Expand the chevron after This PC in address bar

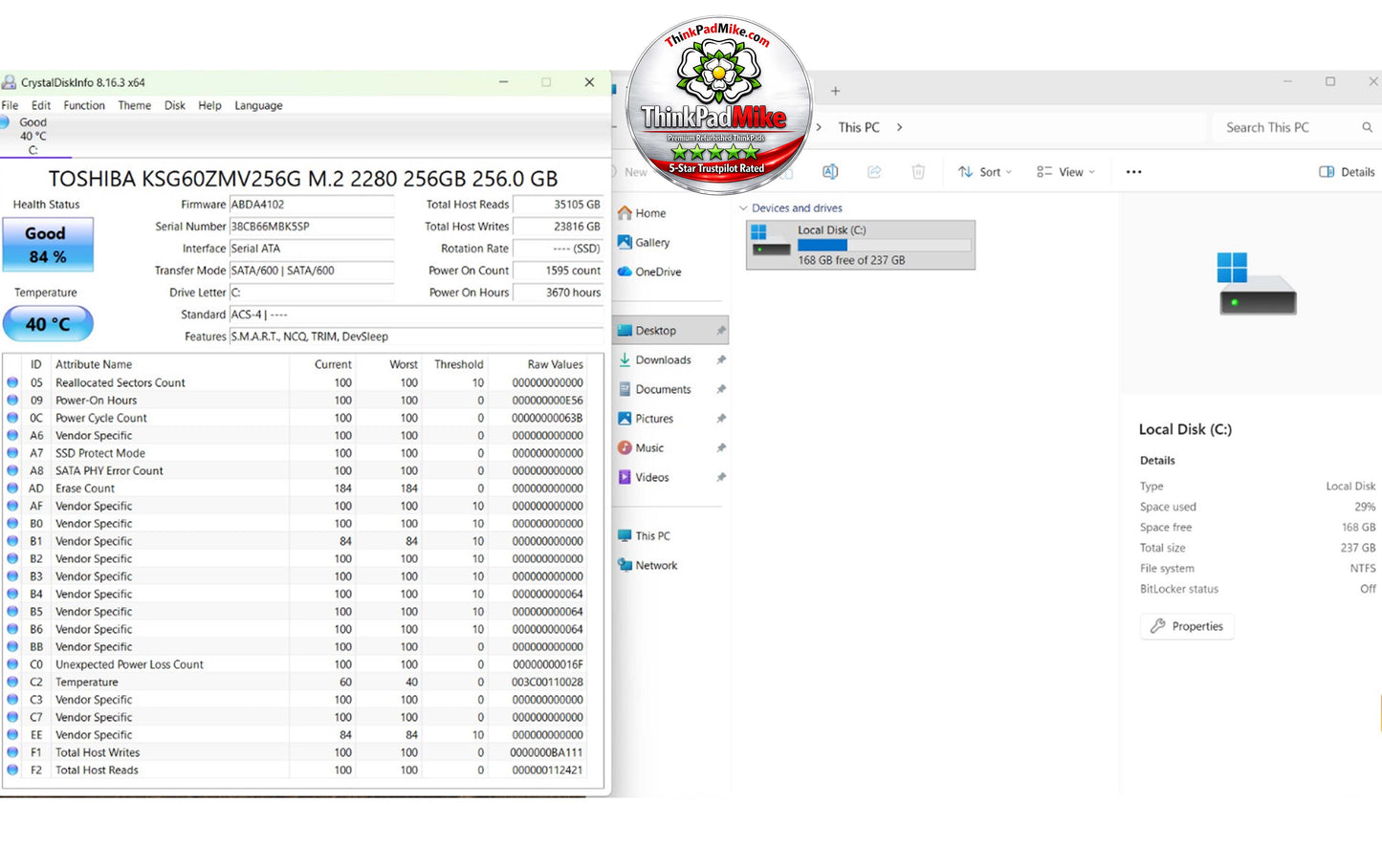coord(899,127)
